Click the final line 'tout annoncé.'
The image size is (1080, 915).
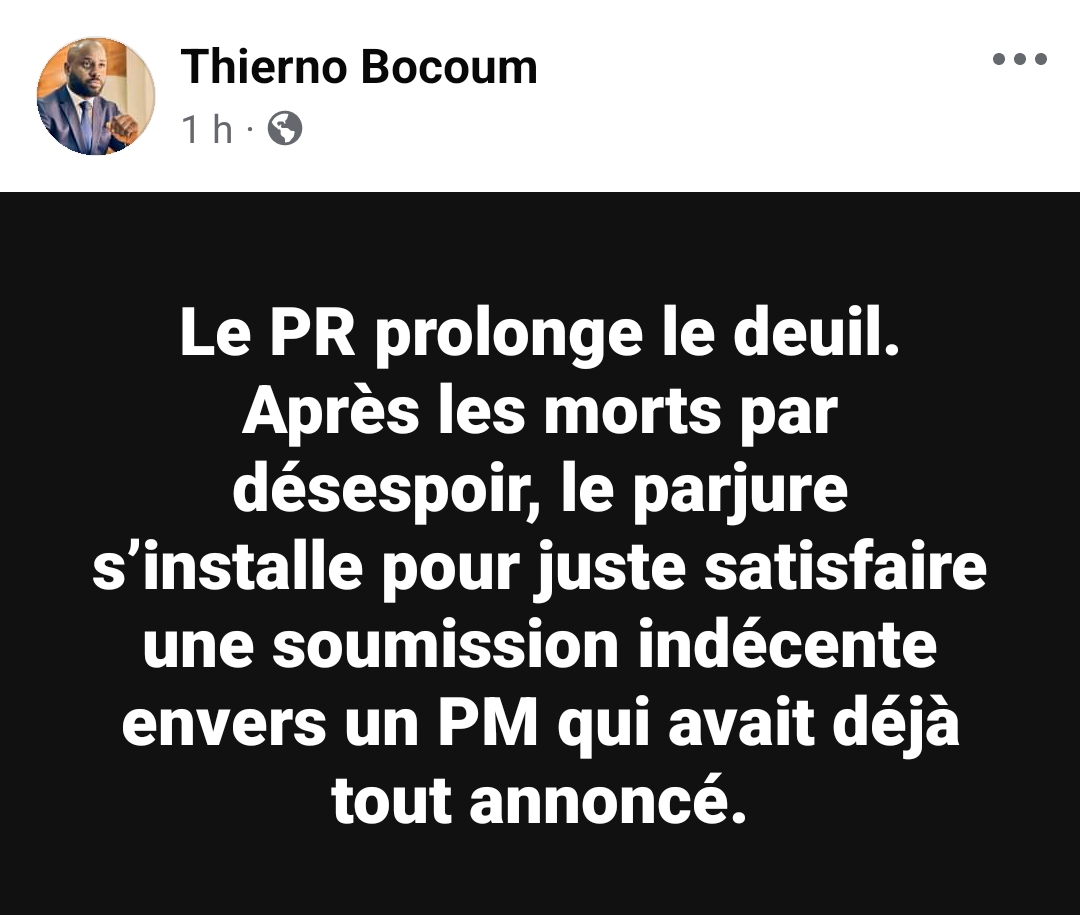(x=539, y=802)
